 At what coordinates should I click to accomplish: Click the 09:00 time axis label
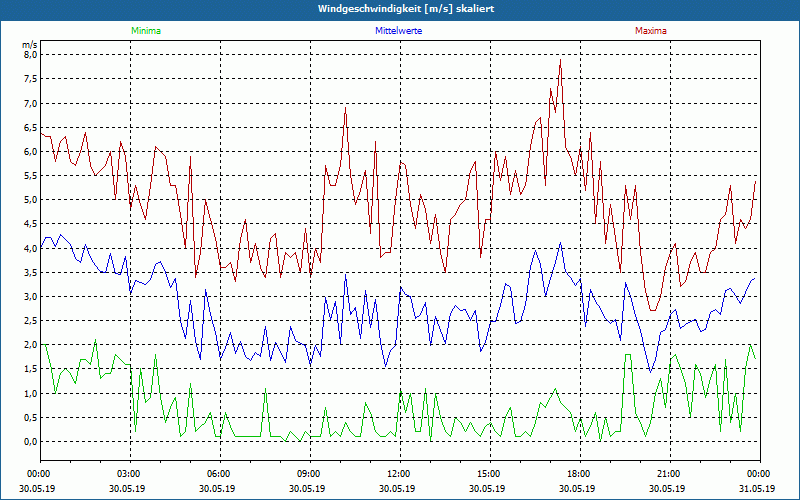point(310,474)
